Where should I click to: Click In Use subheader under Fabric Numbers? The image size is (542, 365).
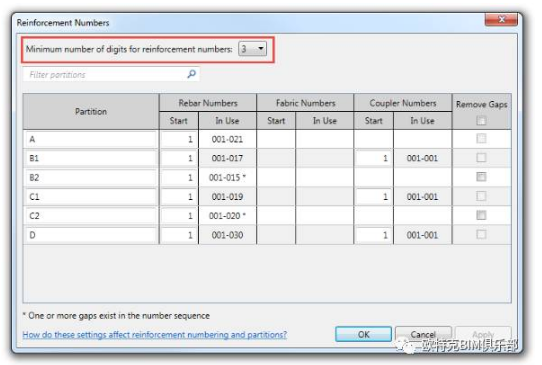pos(325,121)
